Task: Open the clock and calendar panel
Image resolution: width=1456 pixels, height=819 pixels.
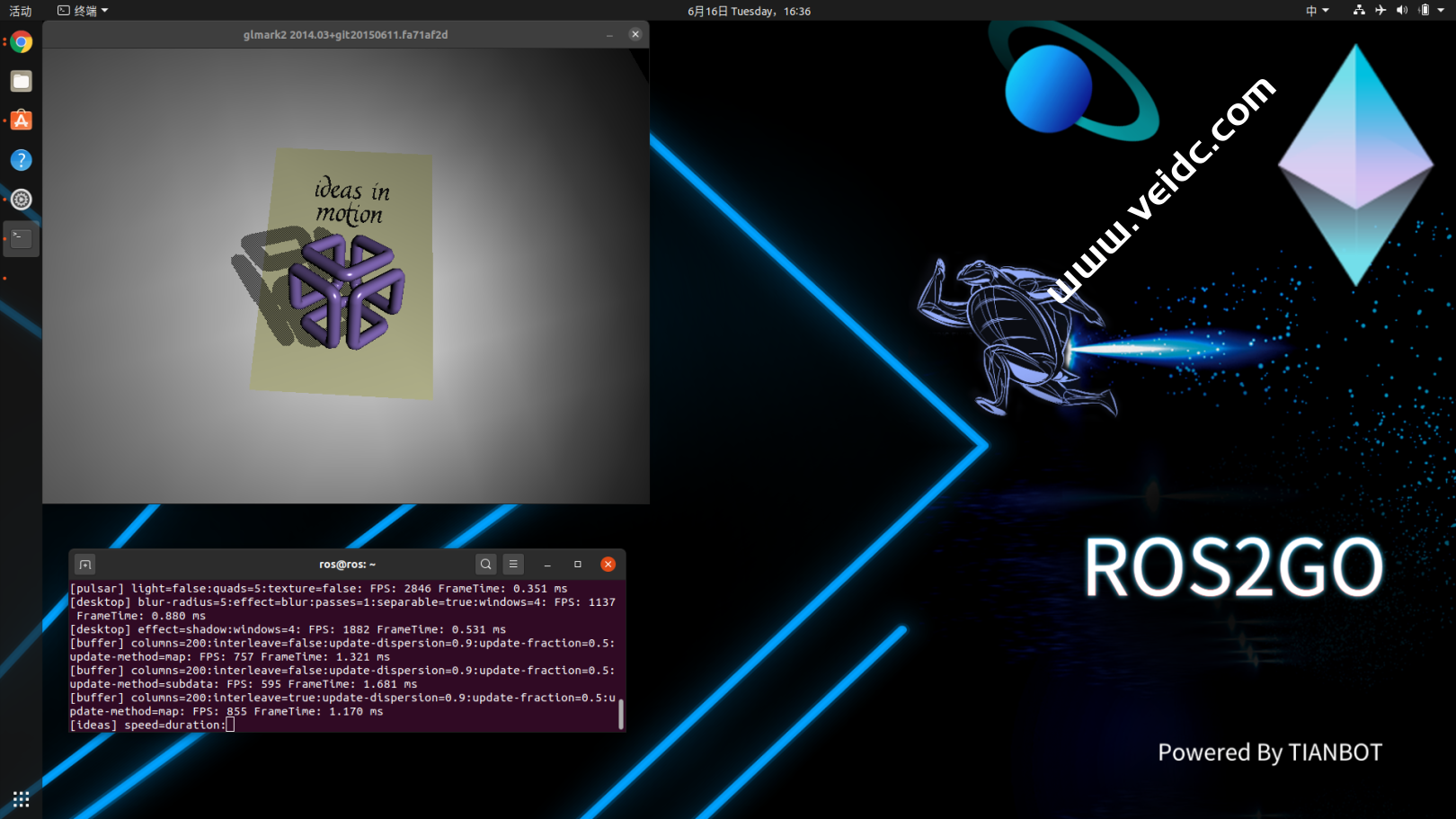Action: 749,11
